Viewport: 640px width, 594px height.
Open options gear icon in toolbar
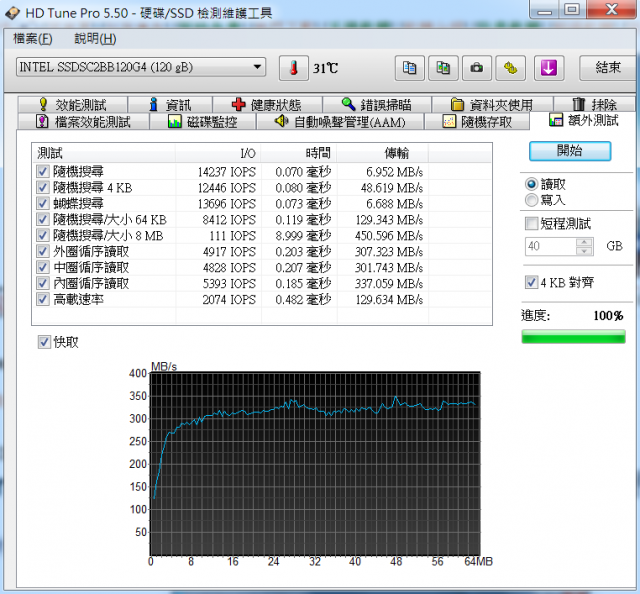510,68
